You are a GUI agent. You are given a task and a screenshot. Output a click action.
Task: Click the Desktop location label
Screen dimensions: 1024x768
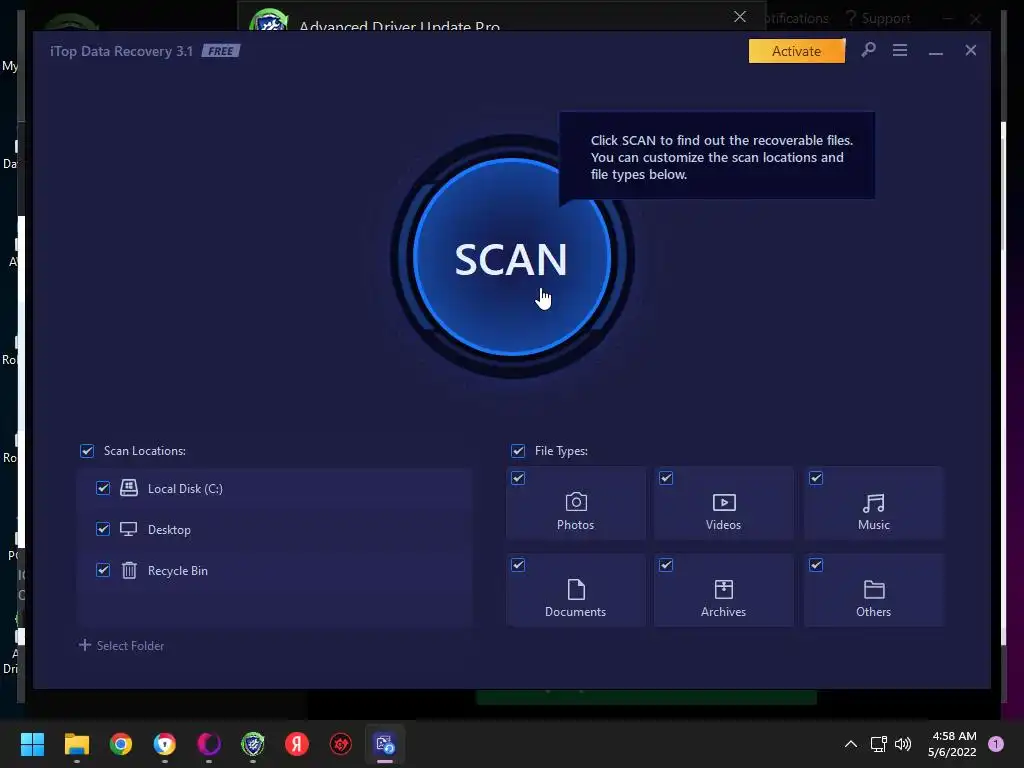tap(169, 530)
